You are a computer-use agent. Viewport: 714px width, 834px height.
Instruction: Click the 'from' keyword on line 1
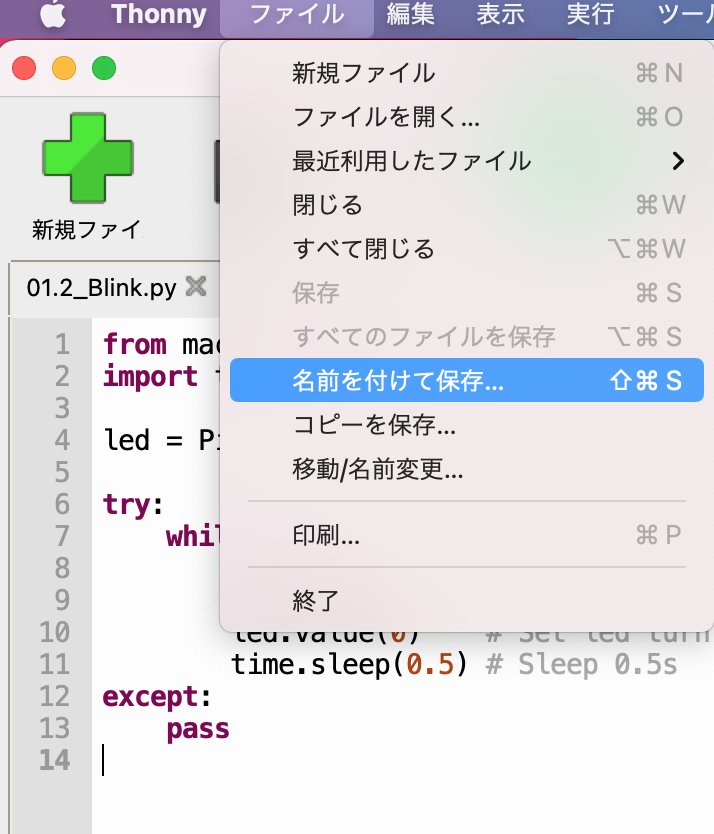pyautogui.click(x=135, y=344)
